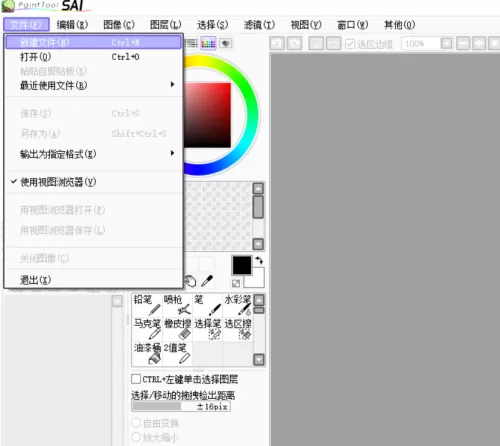The height and width of the screenshot is (446, 500).
Task: Select the 2值笔 binary pen tool
Action: click(177, 353)
